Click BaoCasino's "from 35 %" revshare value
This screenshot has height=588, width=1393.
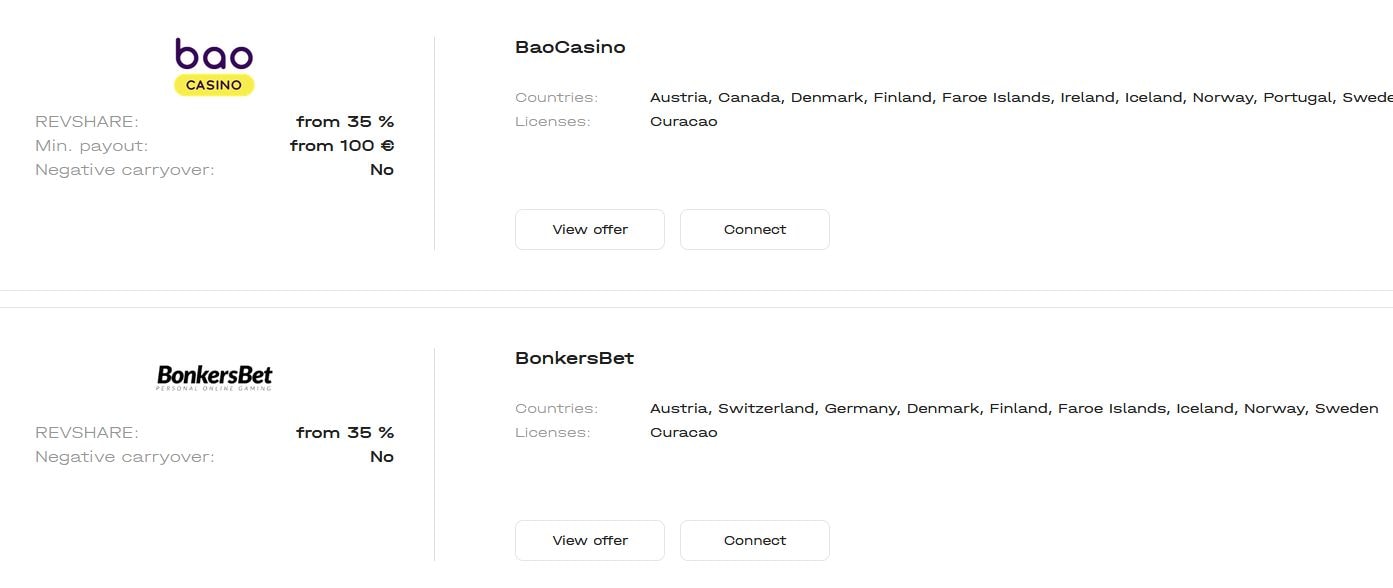345,121
